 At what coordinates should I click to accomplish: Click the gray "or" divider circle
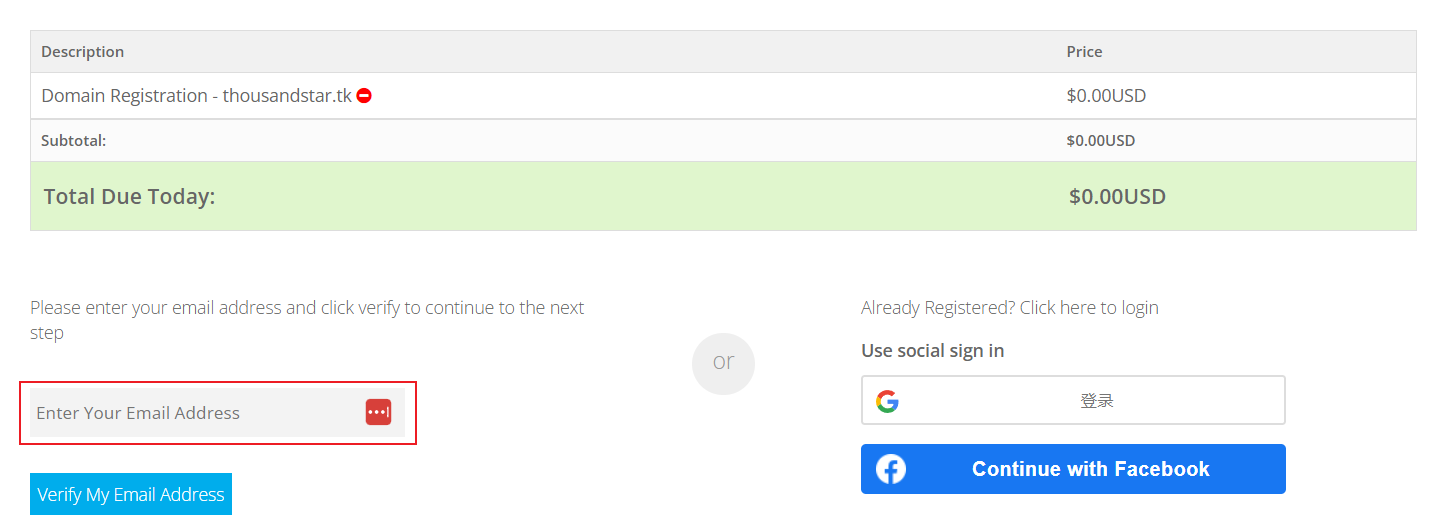point(723,363)
